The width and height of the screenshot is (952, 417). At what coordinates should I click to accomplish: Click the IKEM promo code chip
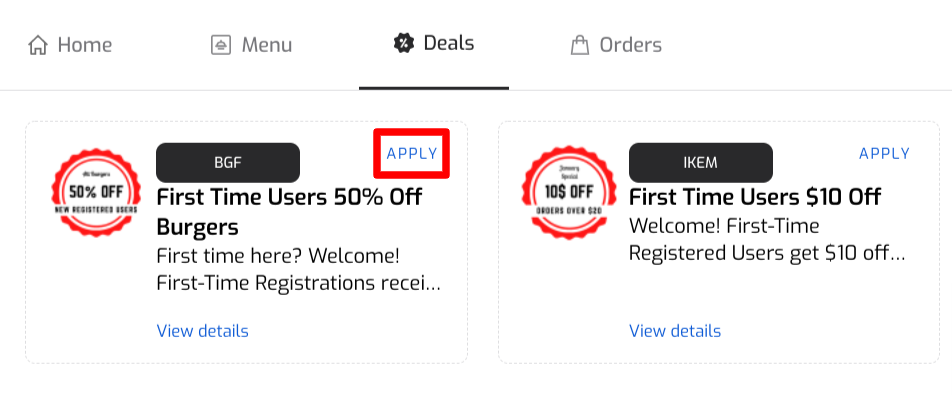point(701,163)
